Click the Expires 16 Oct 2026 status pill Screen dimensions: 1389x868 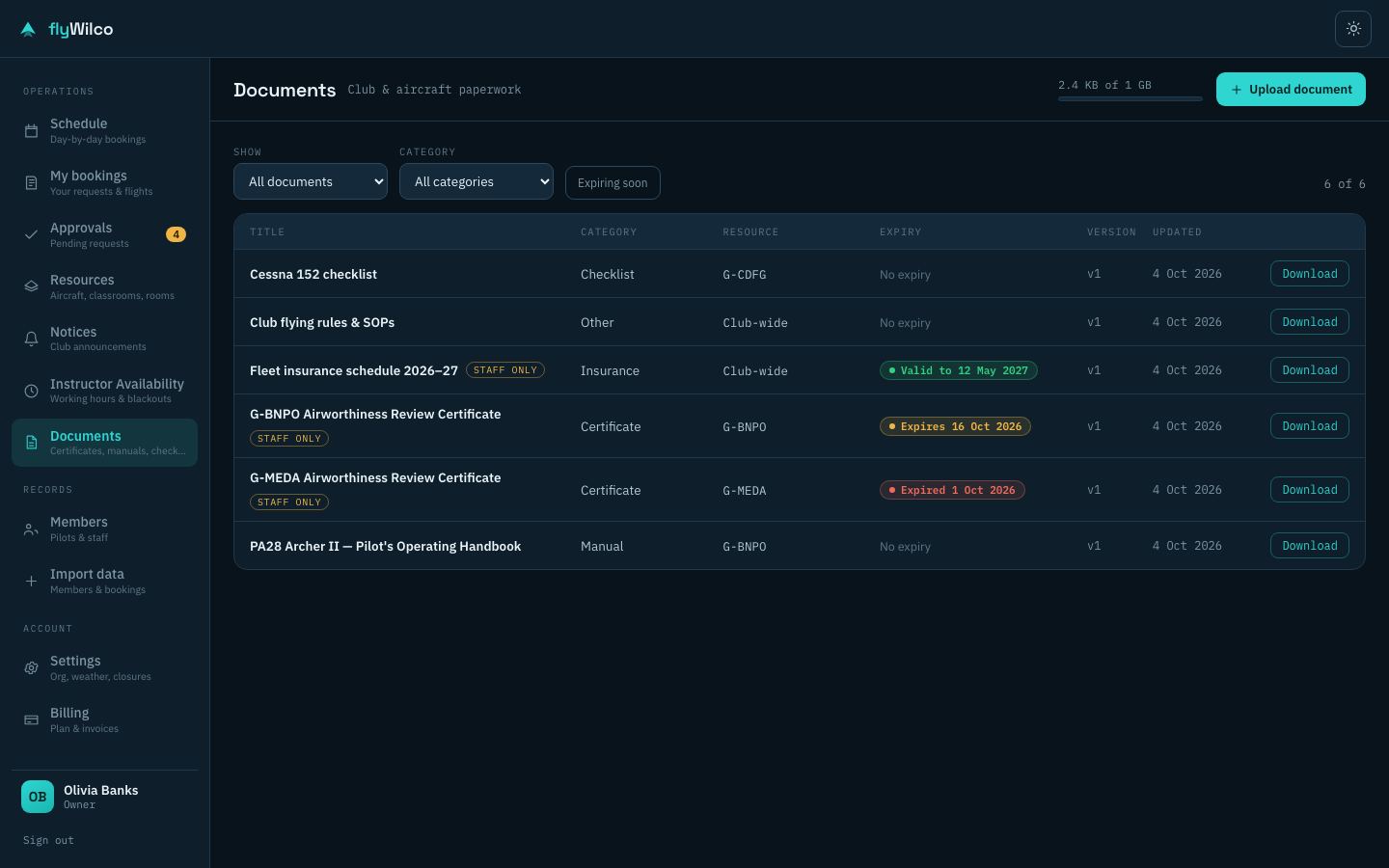[955, 426]
